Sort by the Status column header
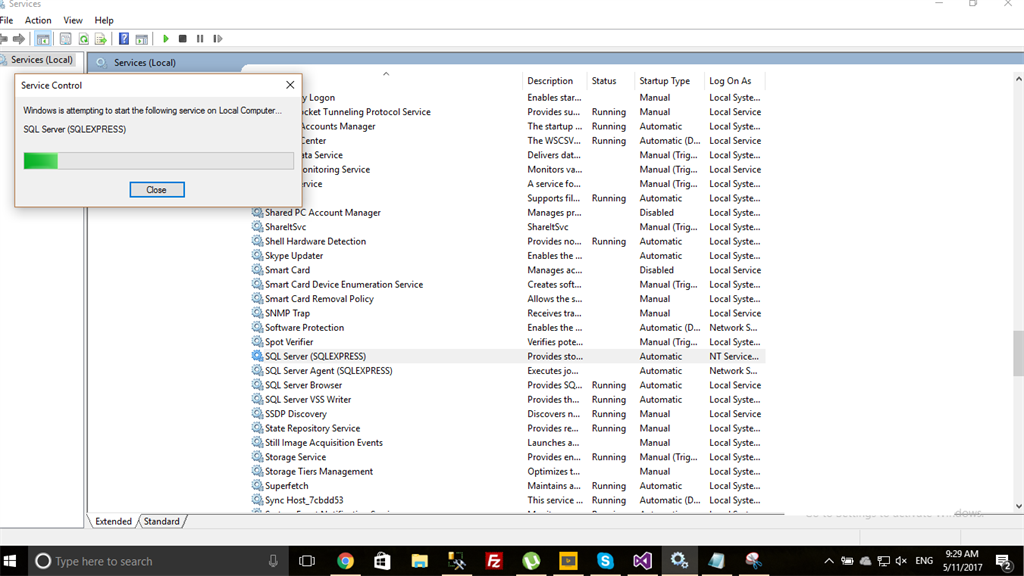Image resolution: width=1024 pixels, height=576 pixels. click(x=604, y=81)
